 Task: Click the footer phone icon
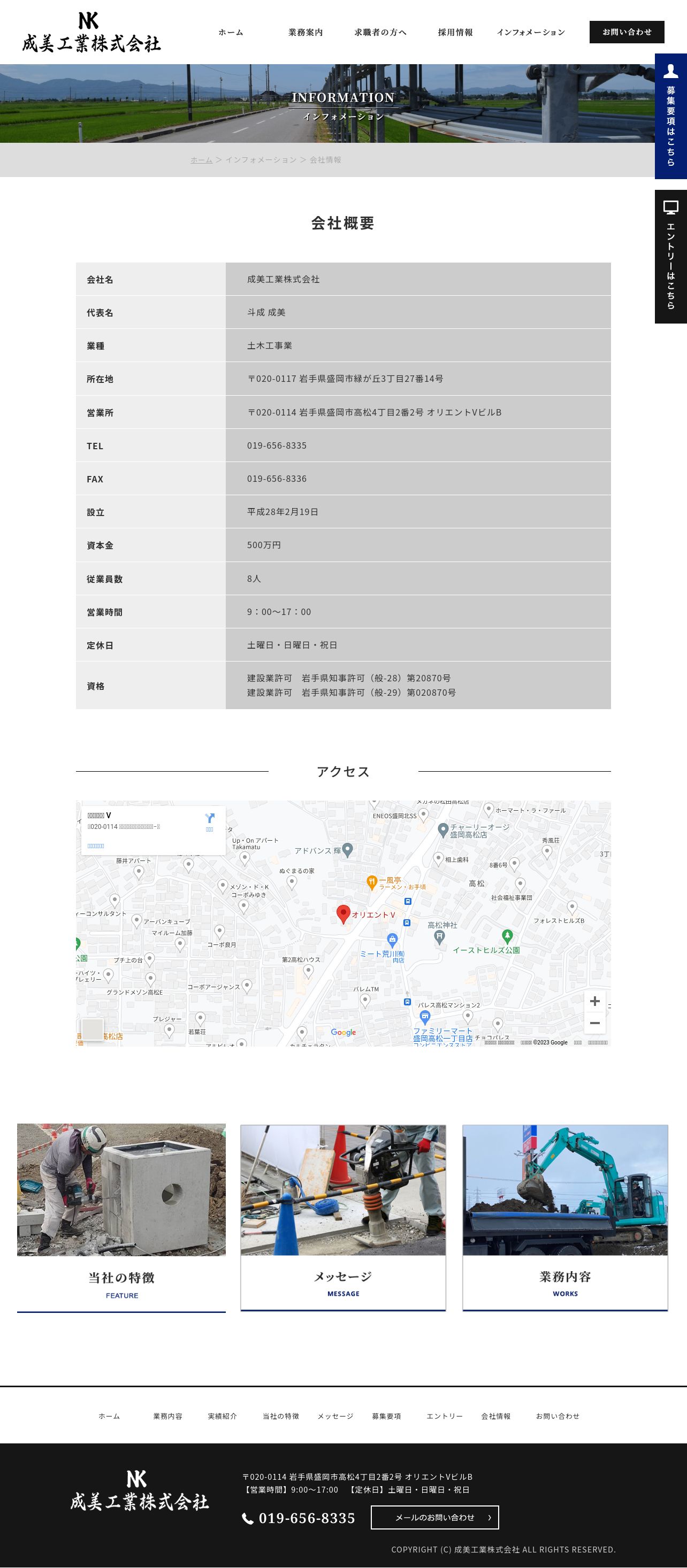tap(248, 1519)
